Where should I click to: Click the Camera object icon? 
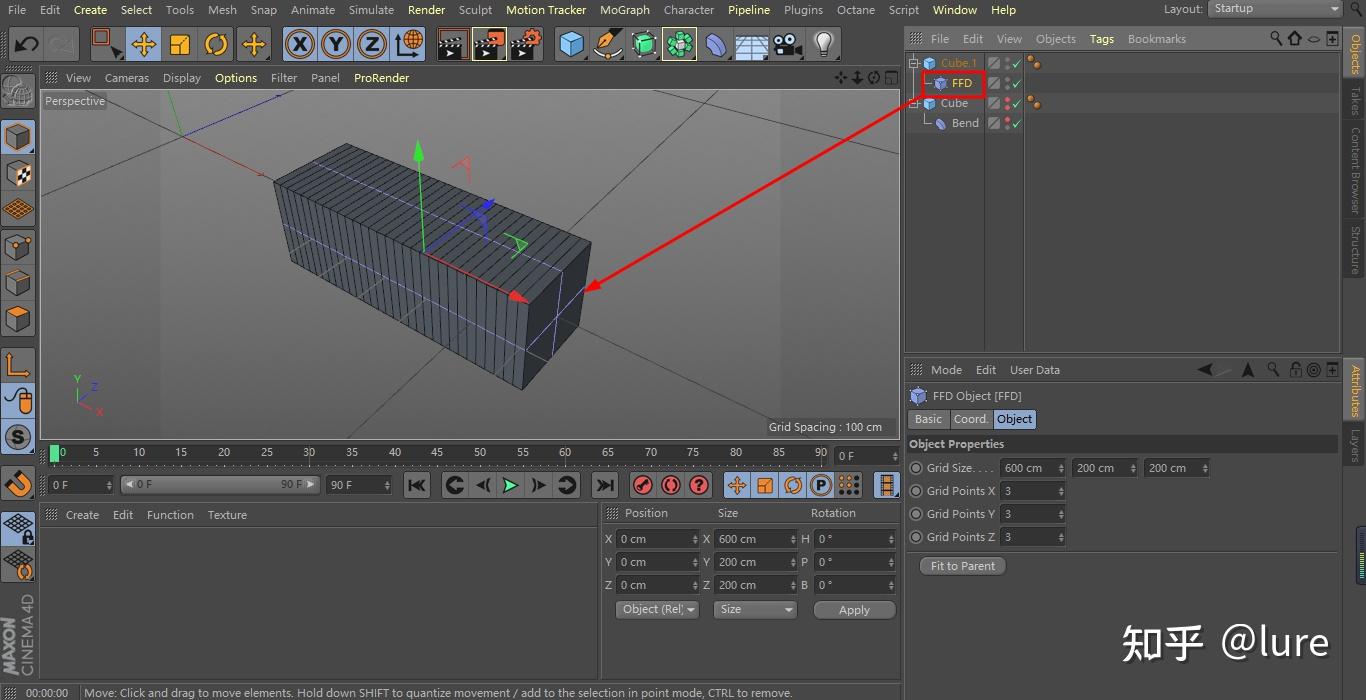pos(787,44)
